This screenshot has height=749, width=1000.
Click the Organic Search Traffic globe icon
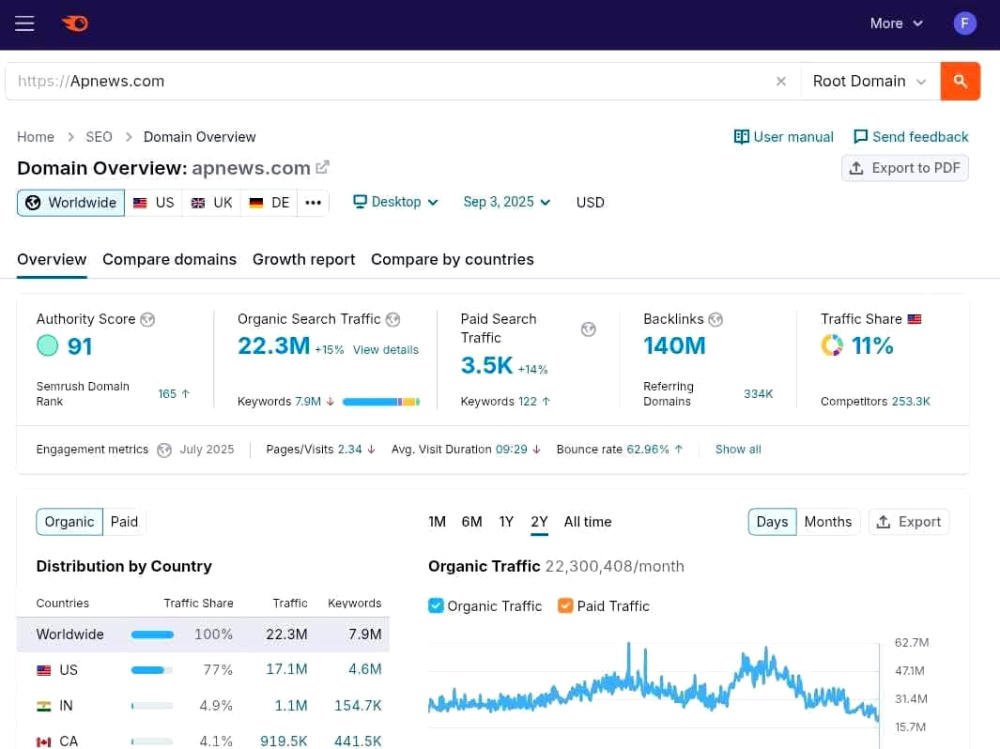(x=393, y=319)
